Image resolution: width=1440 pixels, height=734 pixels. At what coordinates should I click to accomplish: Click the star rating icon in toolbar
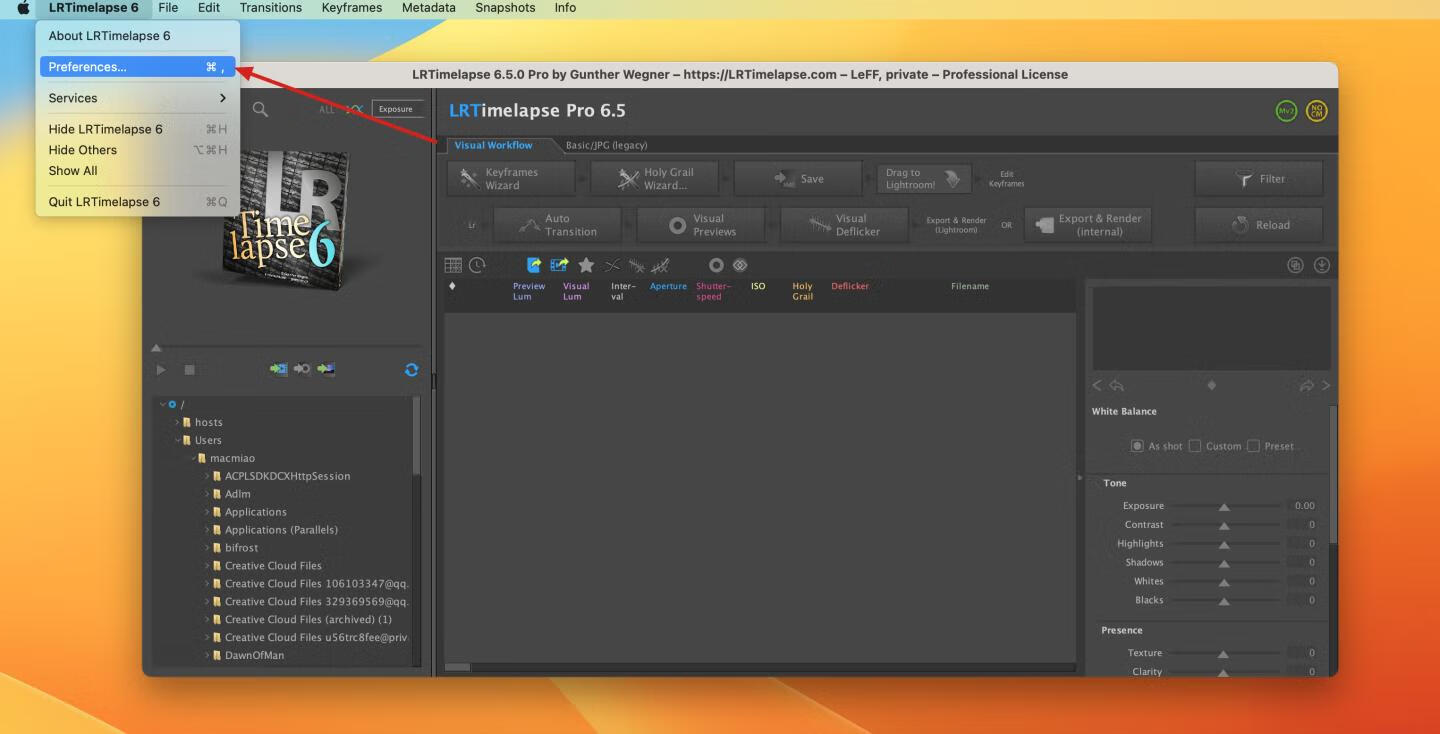(586, 265)
